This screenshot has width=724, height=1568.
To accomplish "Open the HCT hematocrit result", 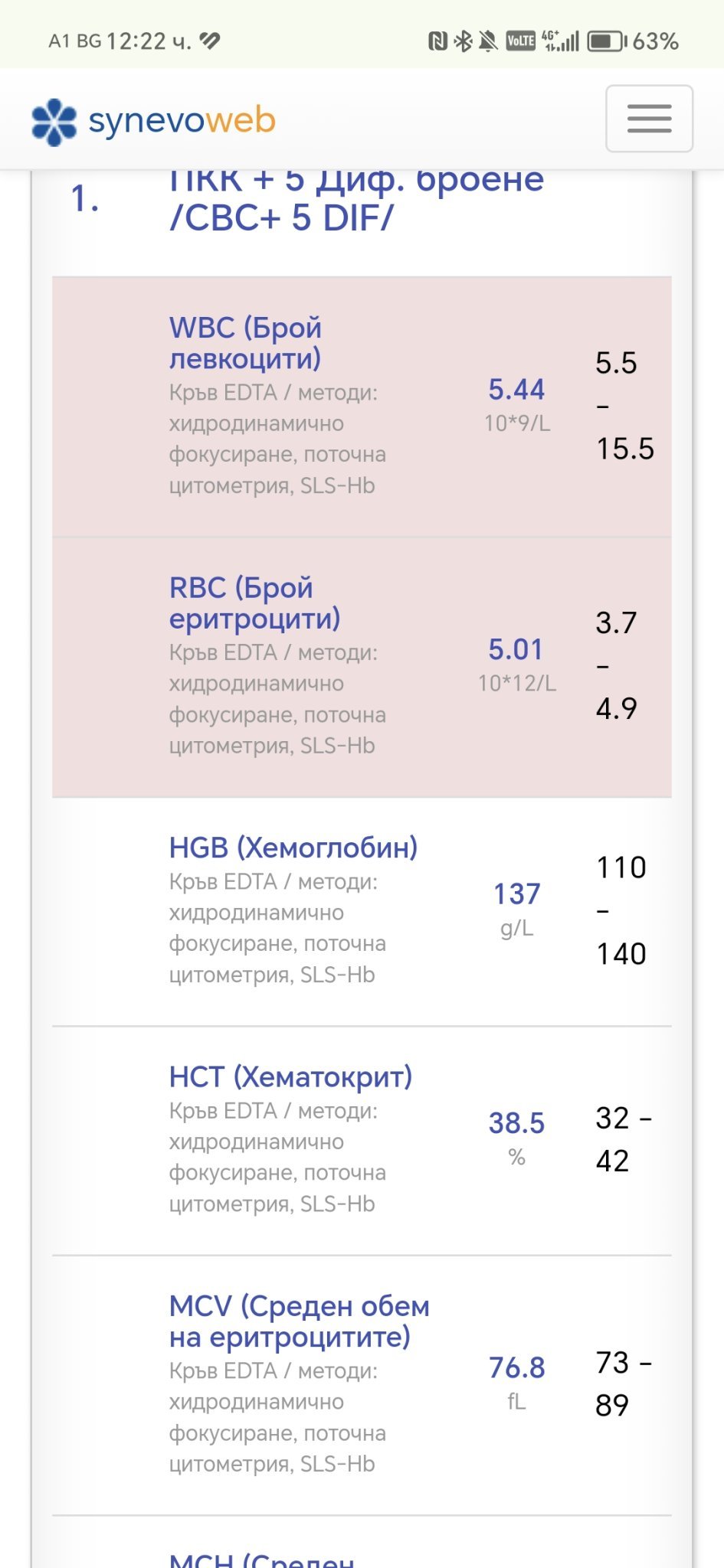I will click(x=290, y=1077).
